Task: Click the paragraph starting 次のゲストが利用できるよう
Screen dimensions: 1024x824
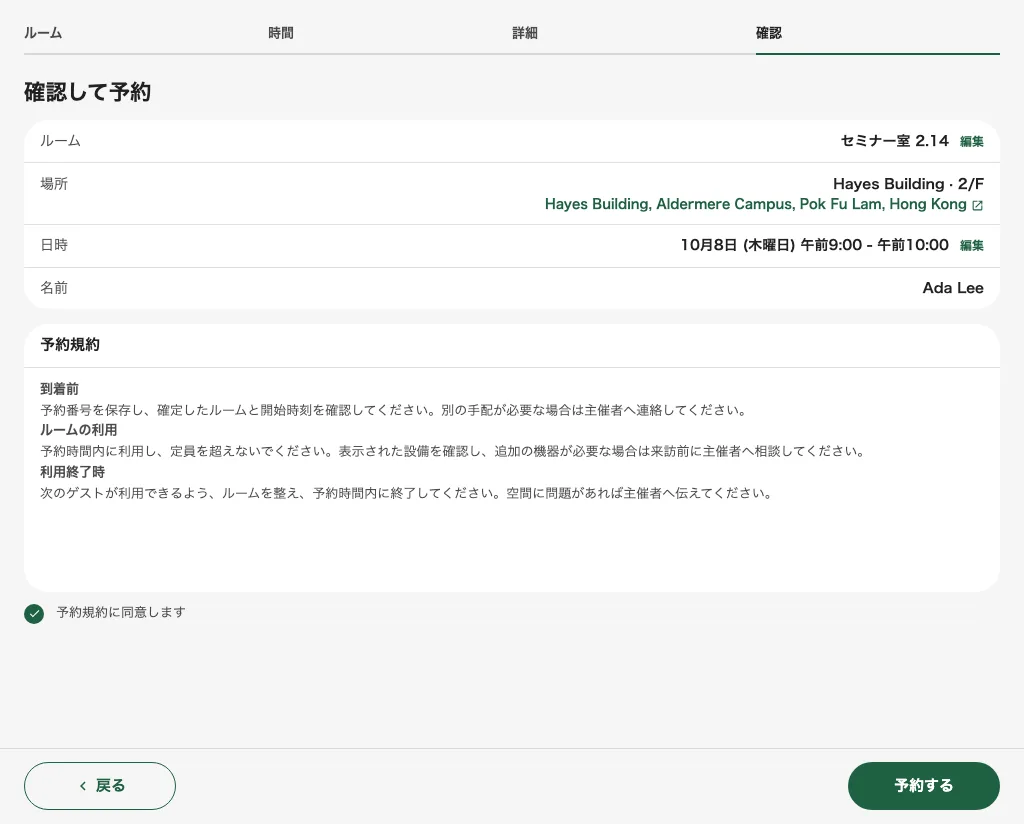Action: point(407,493)
